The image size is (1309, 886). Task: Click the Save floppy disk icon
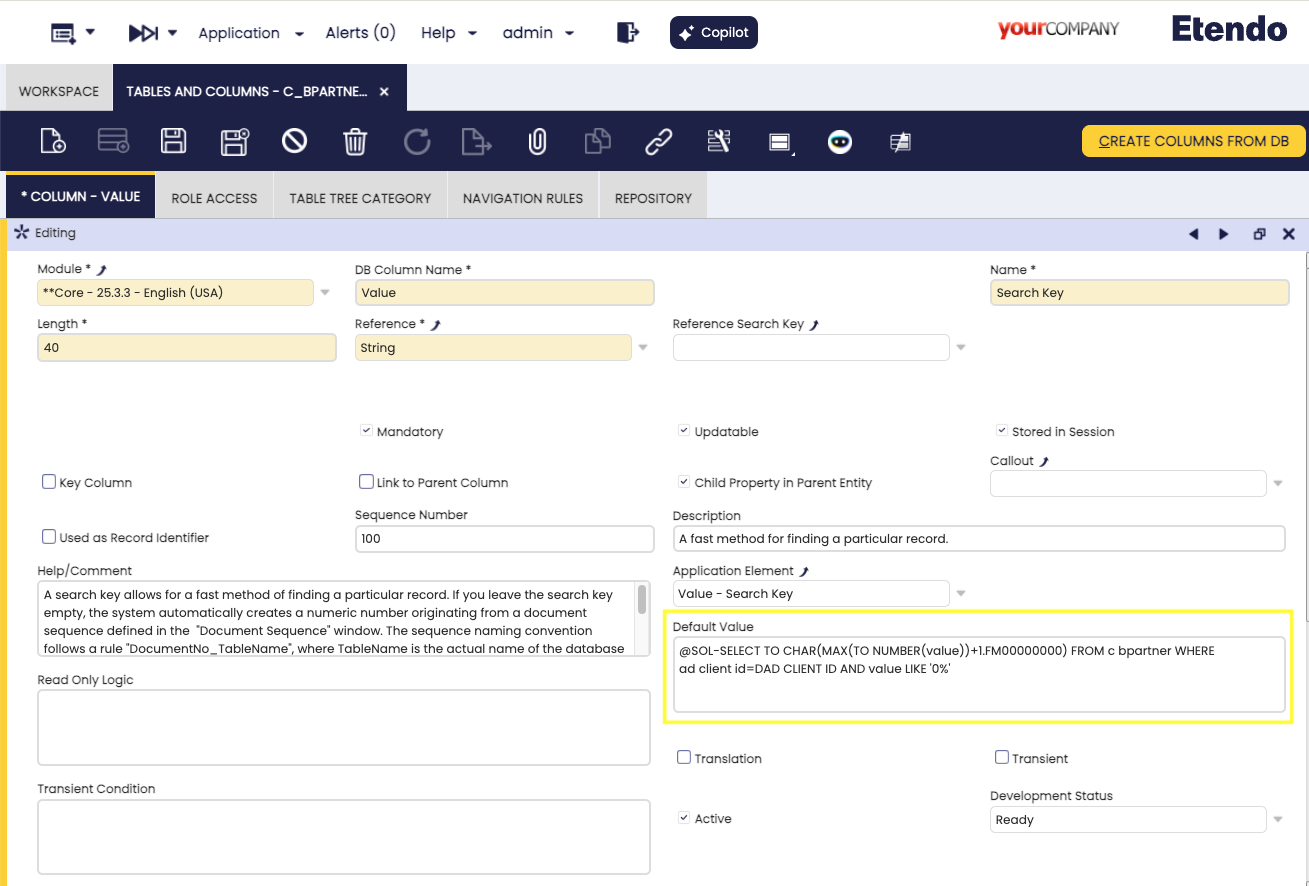174,142
